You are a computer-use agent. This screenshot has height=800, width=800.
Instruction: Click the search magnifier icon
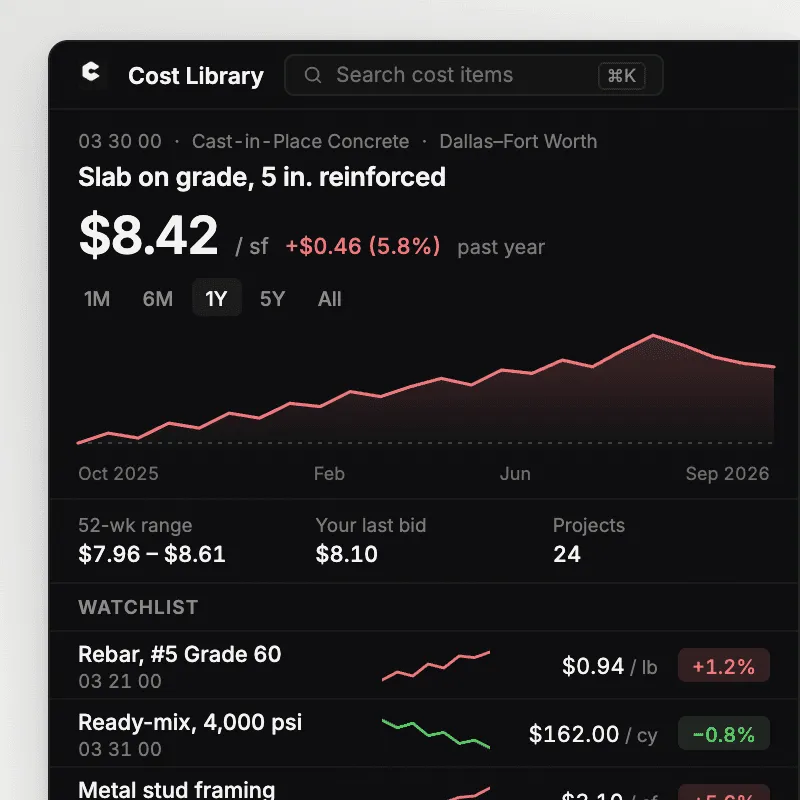tap(313, 75)
